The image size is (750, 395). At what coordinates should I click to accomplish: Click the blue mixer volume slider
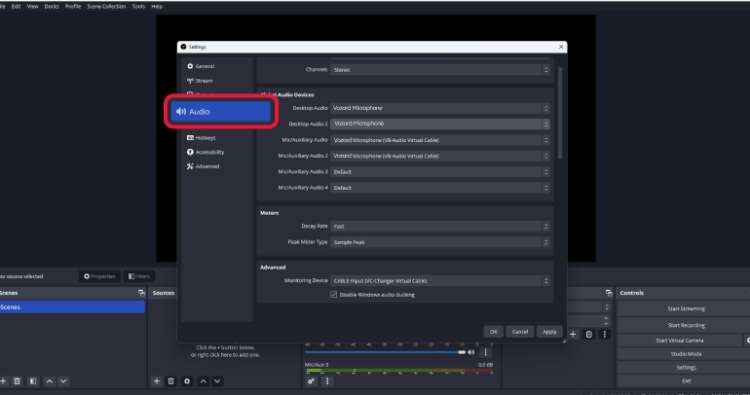point(385,352)
